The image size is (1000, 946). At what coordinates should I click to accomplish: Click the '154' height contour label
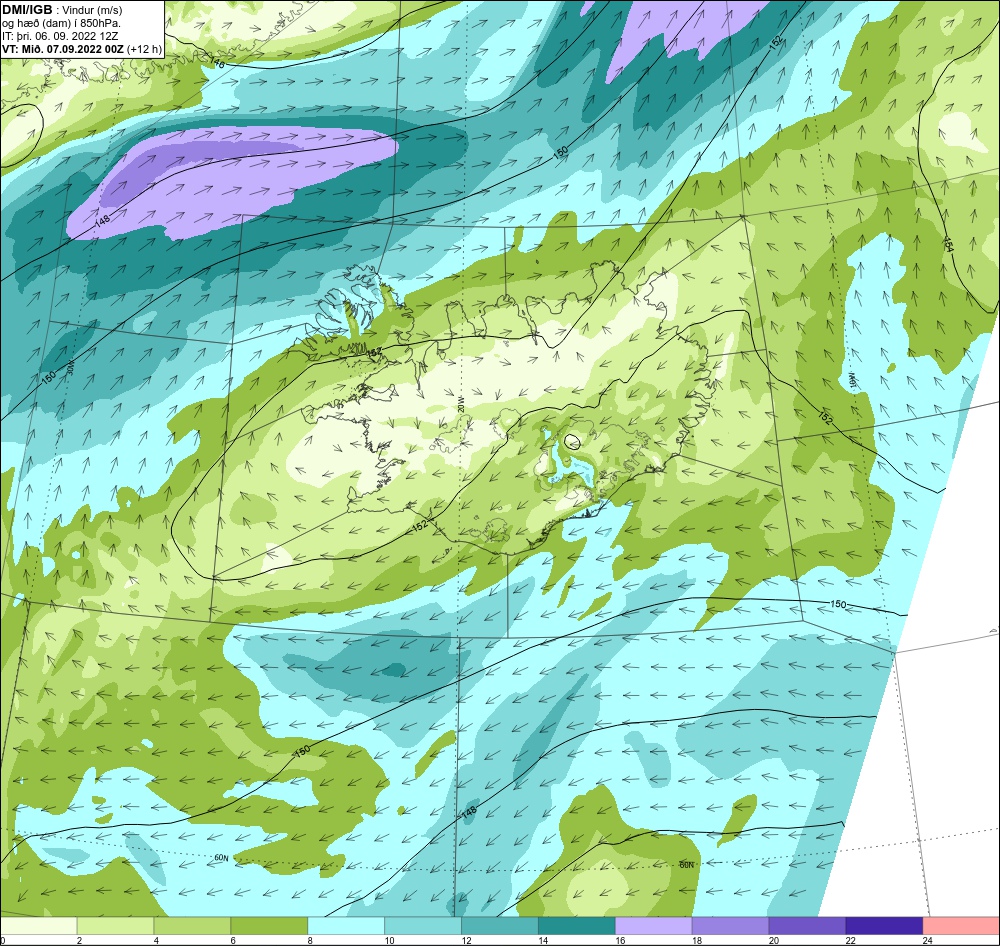(x=948, y=244)
